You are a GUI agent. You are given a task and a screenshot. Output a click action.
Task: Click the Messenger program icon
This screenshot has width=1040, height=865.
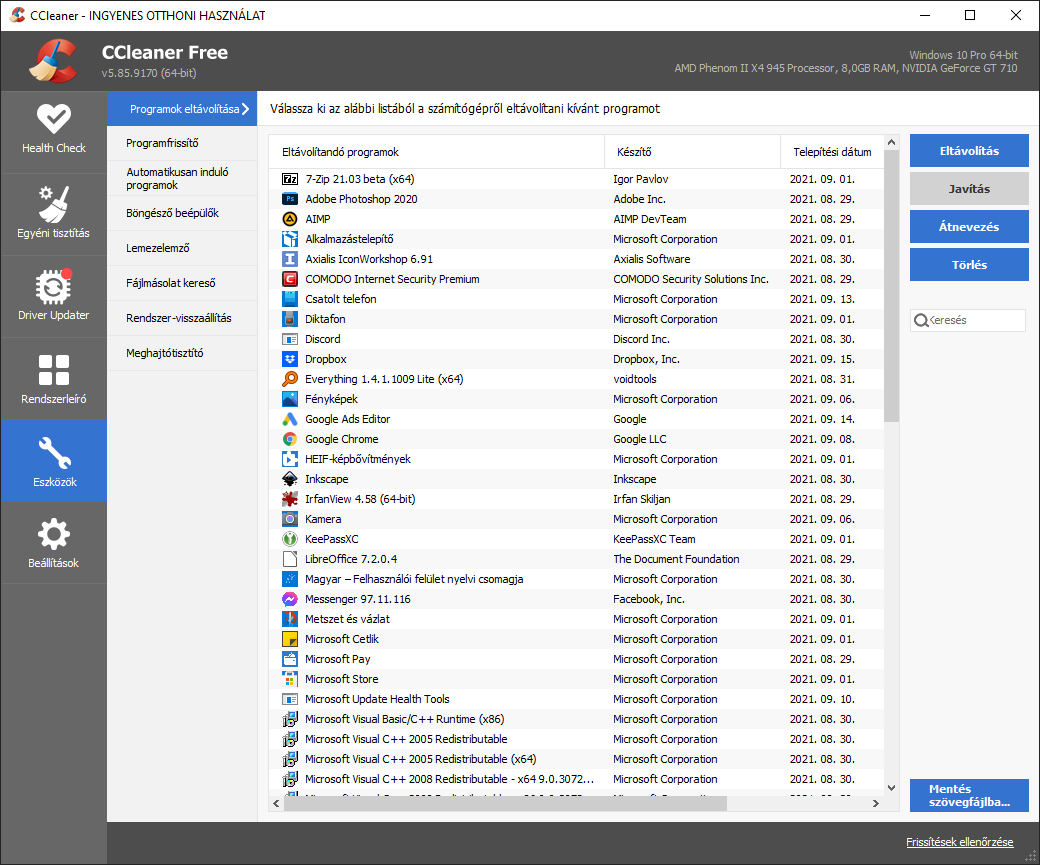click(x=290, y=599)
